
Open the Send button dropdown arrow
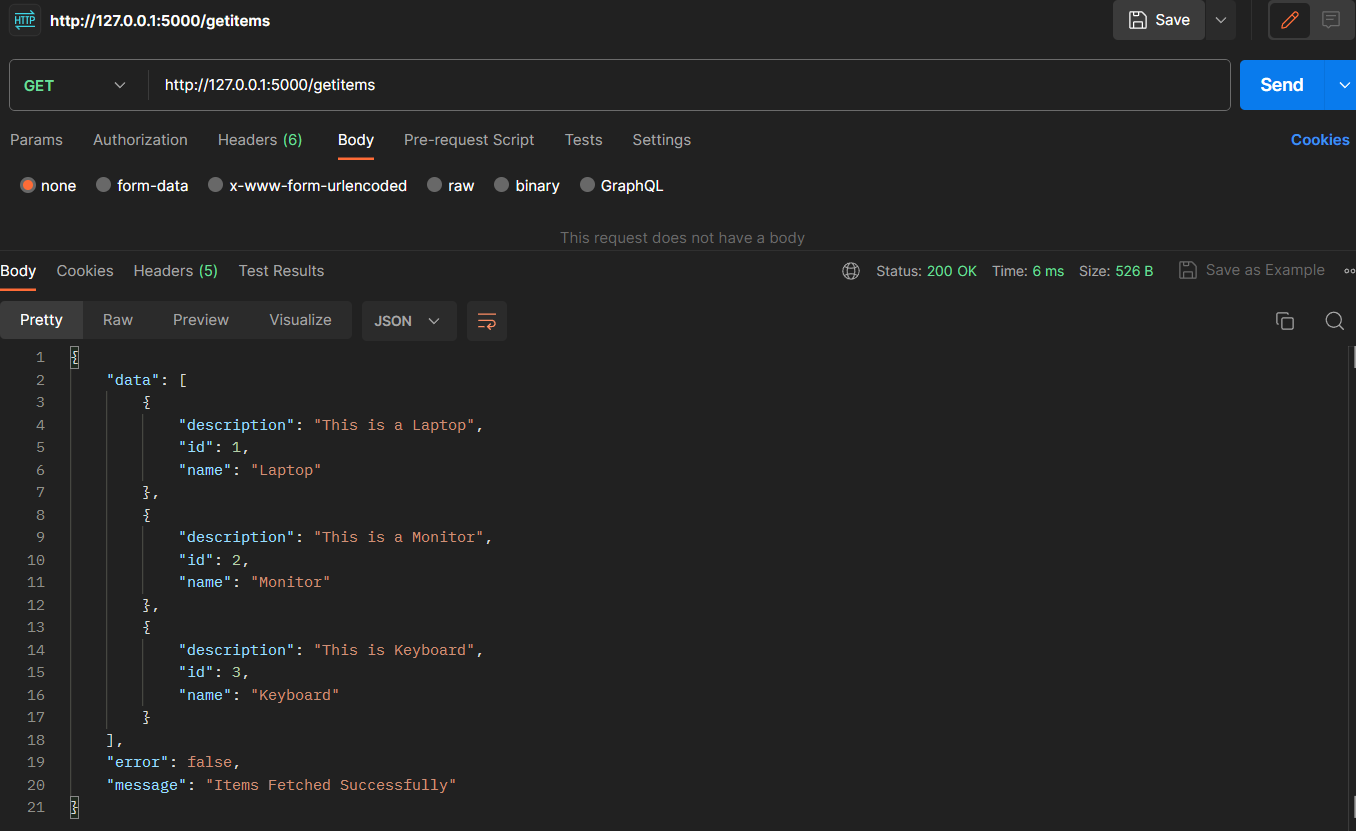1343,85
